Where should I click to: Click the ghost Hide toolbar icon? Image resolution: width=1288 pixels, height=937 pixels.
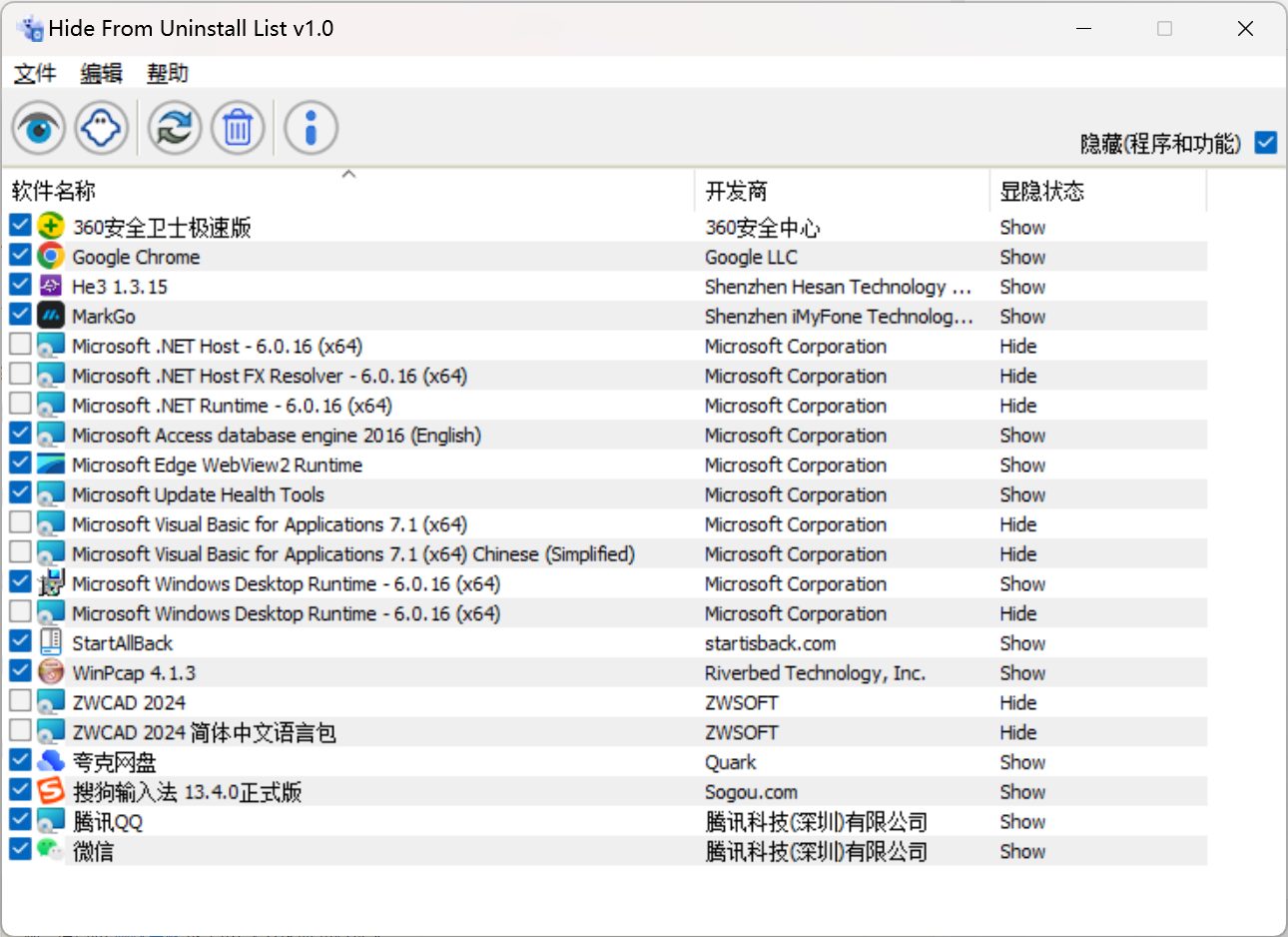pos(102,128)
